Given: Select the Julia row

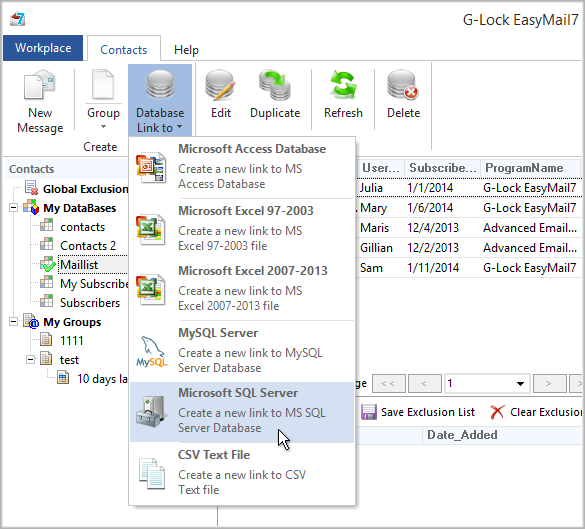Looking at the screenshot, I should (469, 188).
